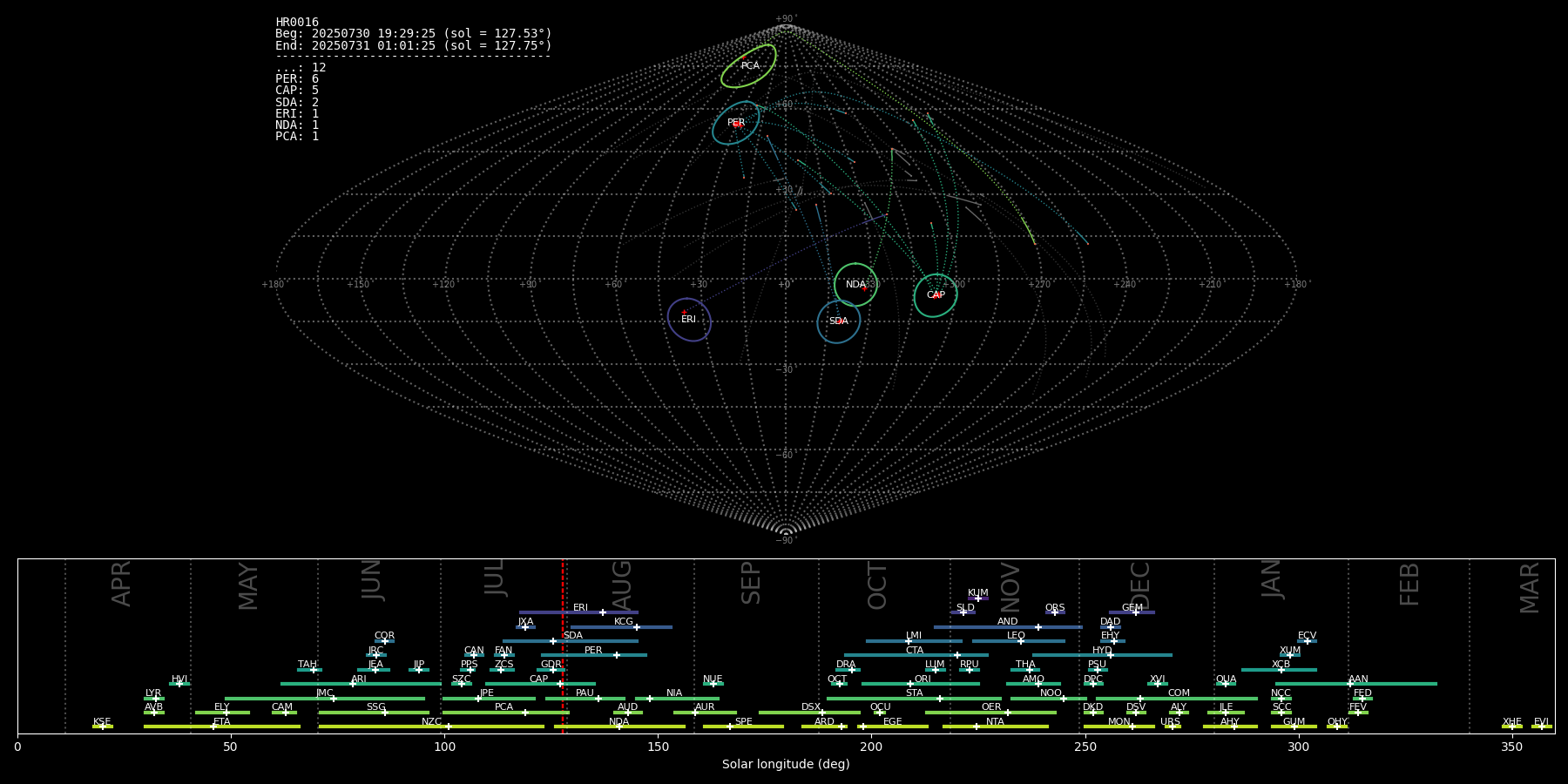Image resolution: width=1568 pixels, height=784 pixels.
Task: Click the OCT month label on the timeline
Action: pyautogui.click(x=878, y=585)
